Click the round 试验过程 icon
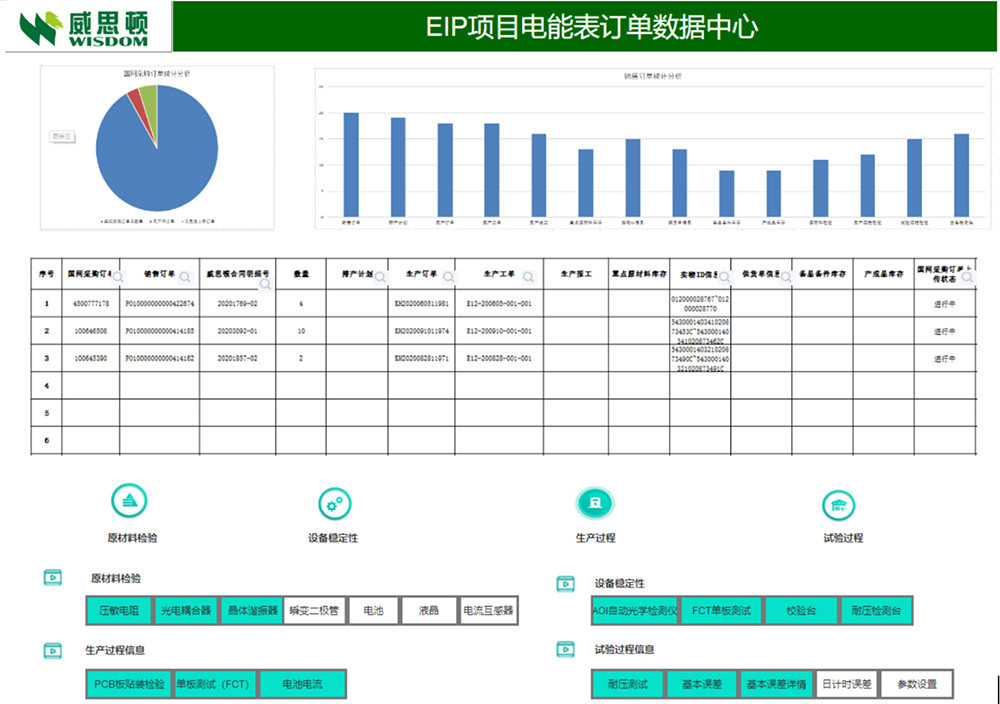This screenshot has width=1000, height=704. (839, 506)
